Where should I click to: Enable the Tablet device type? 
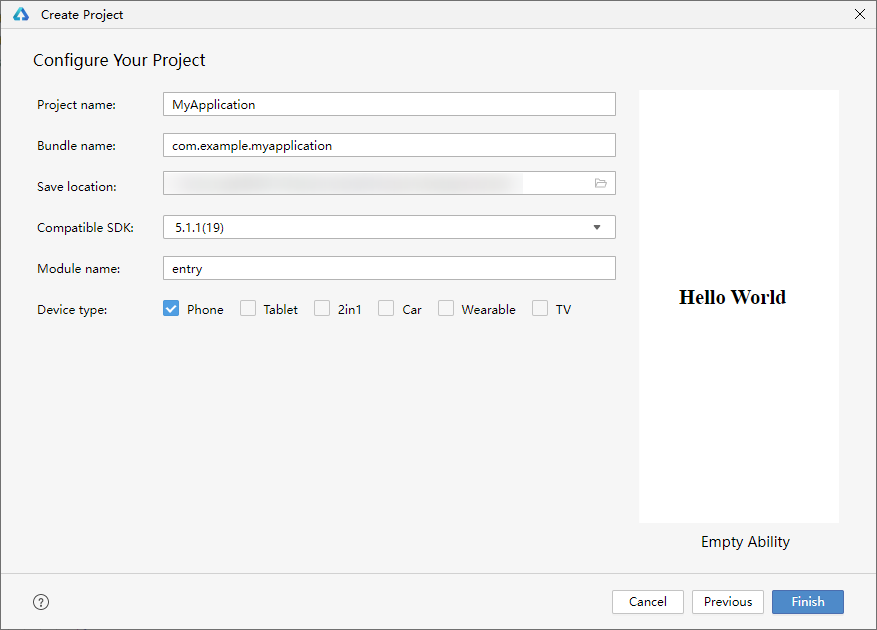point(248,308)
